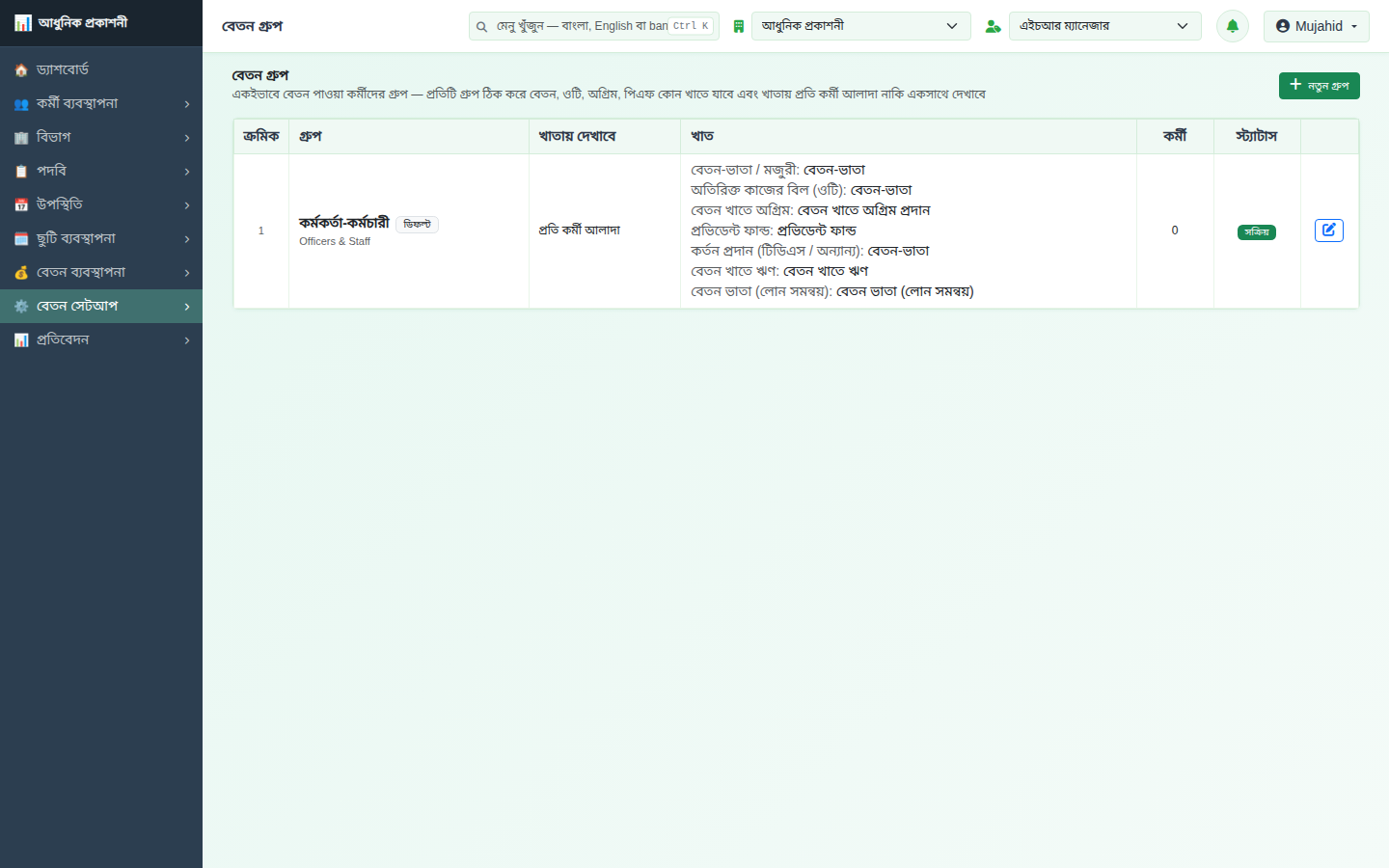
Task: Click the কর্মকর্তা-কর্মচারী group name
Action: click(x=344, y=223)
